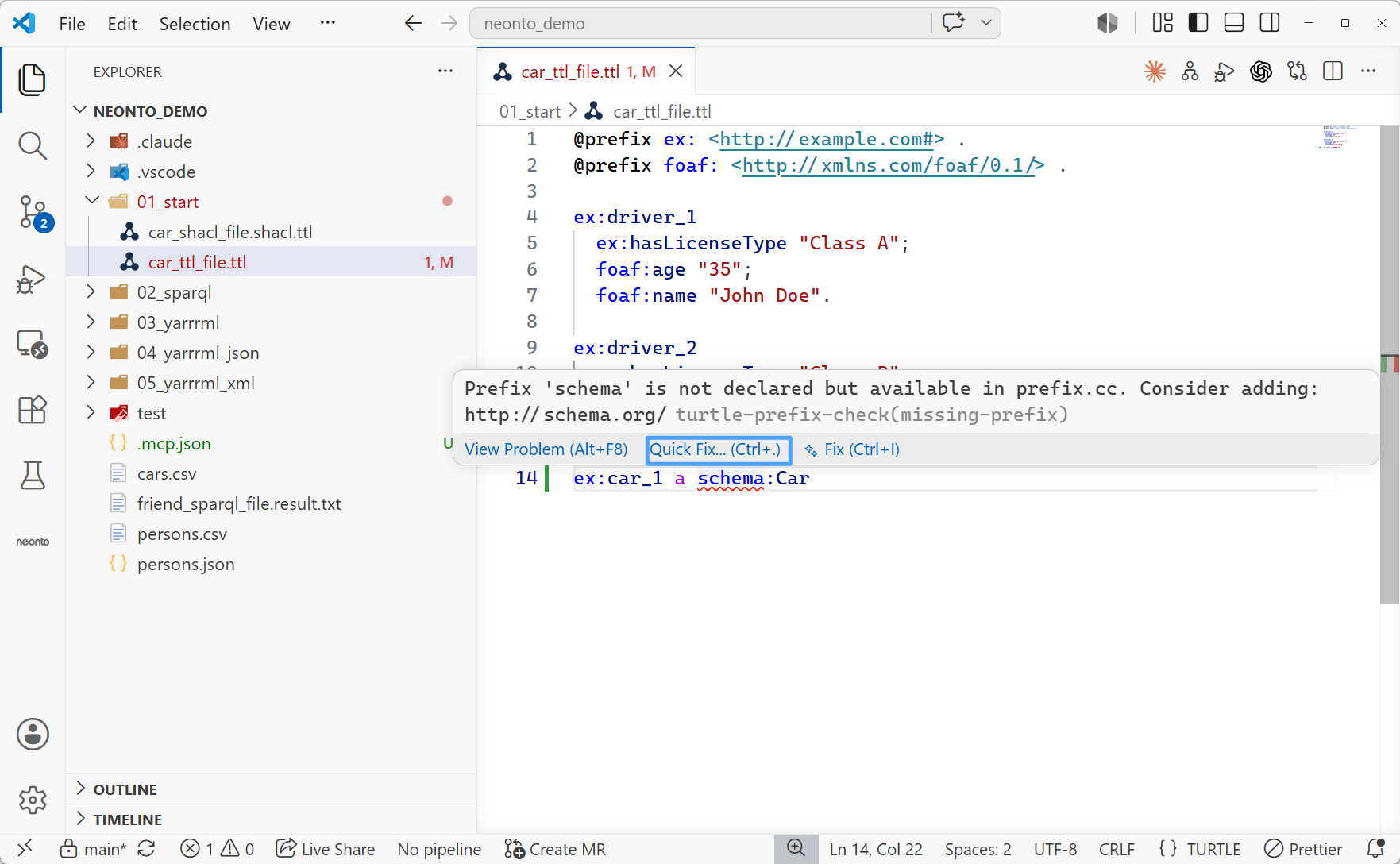Open Customize Layout button
1400x864 pixels.
click(x=1163, y=23)
